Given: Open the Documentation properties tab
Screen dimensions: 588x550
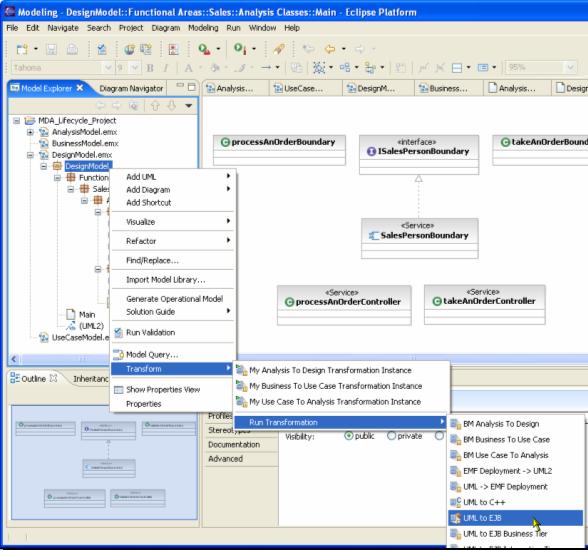Looking at the screenshot, I should 234,445.
